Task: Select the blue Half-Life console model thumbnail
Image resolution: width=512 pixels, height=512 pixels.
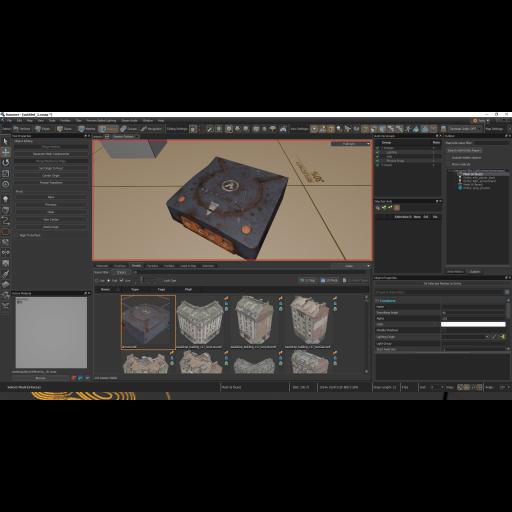Action: point(148,322)
